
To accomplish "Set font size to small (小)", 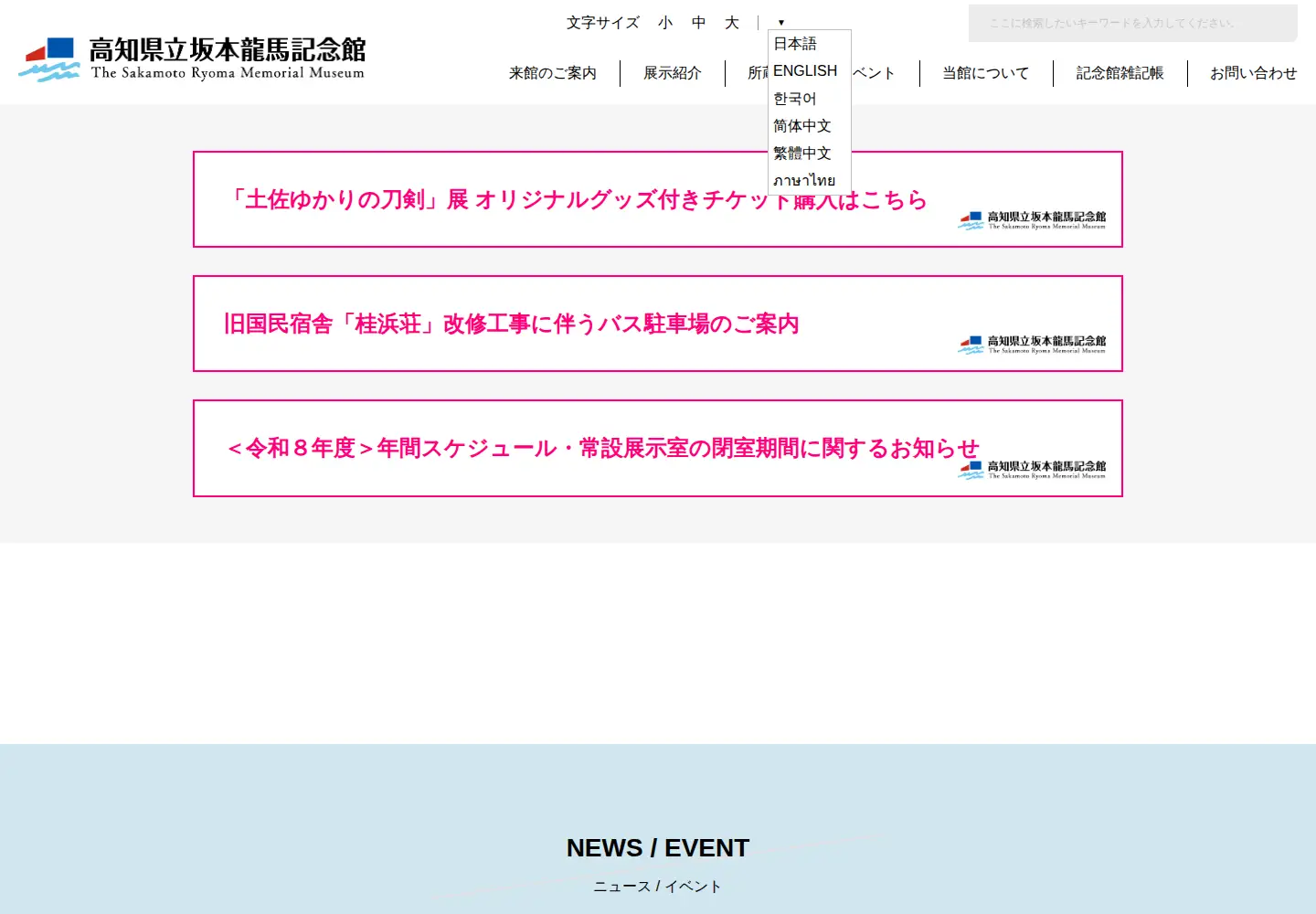I will pyautogui.click(x=665, y=23).
